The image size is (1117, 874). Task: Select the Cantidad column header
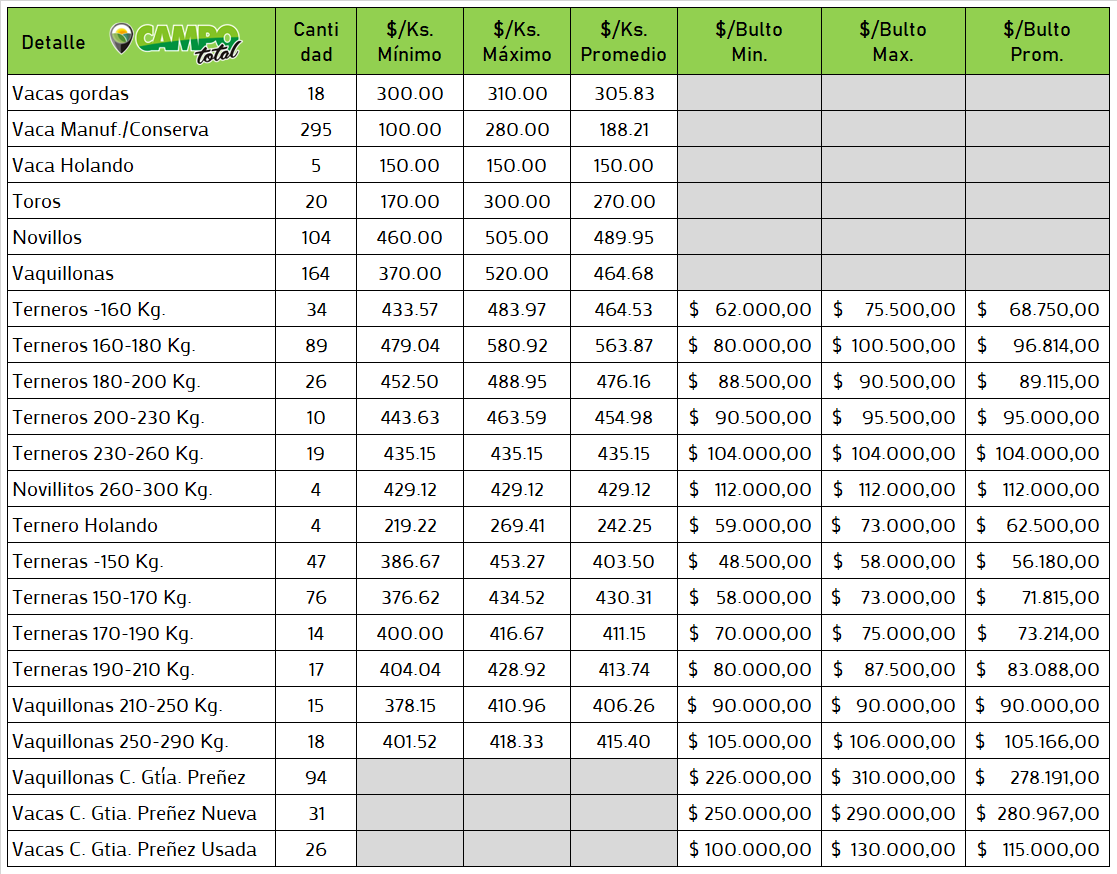click(316, 42)
